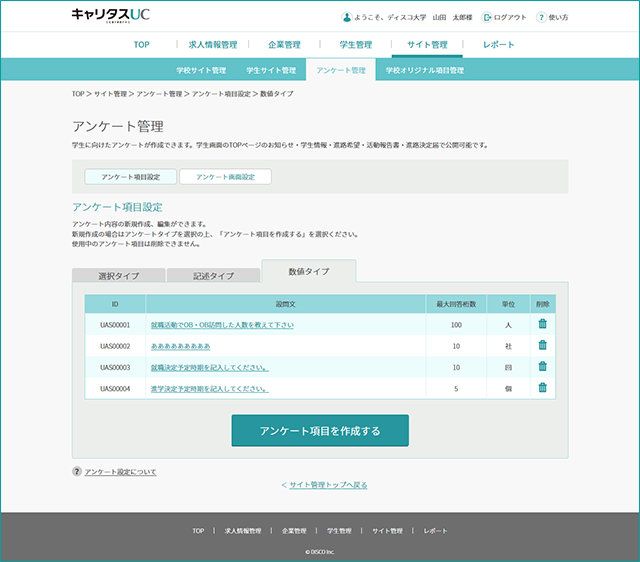The image size is (640, 562).
Task: Select the アンケート管理 sub-tab
Action: point(341,70)
